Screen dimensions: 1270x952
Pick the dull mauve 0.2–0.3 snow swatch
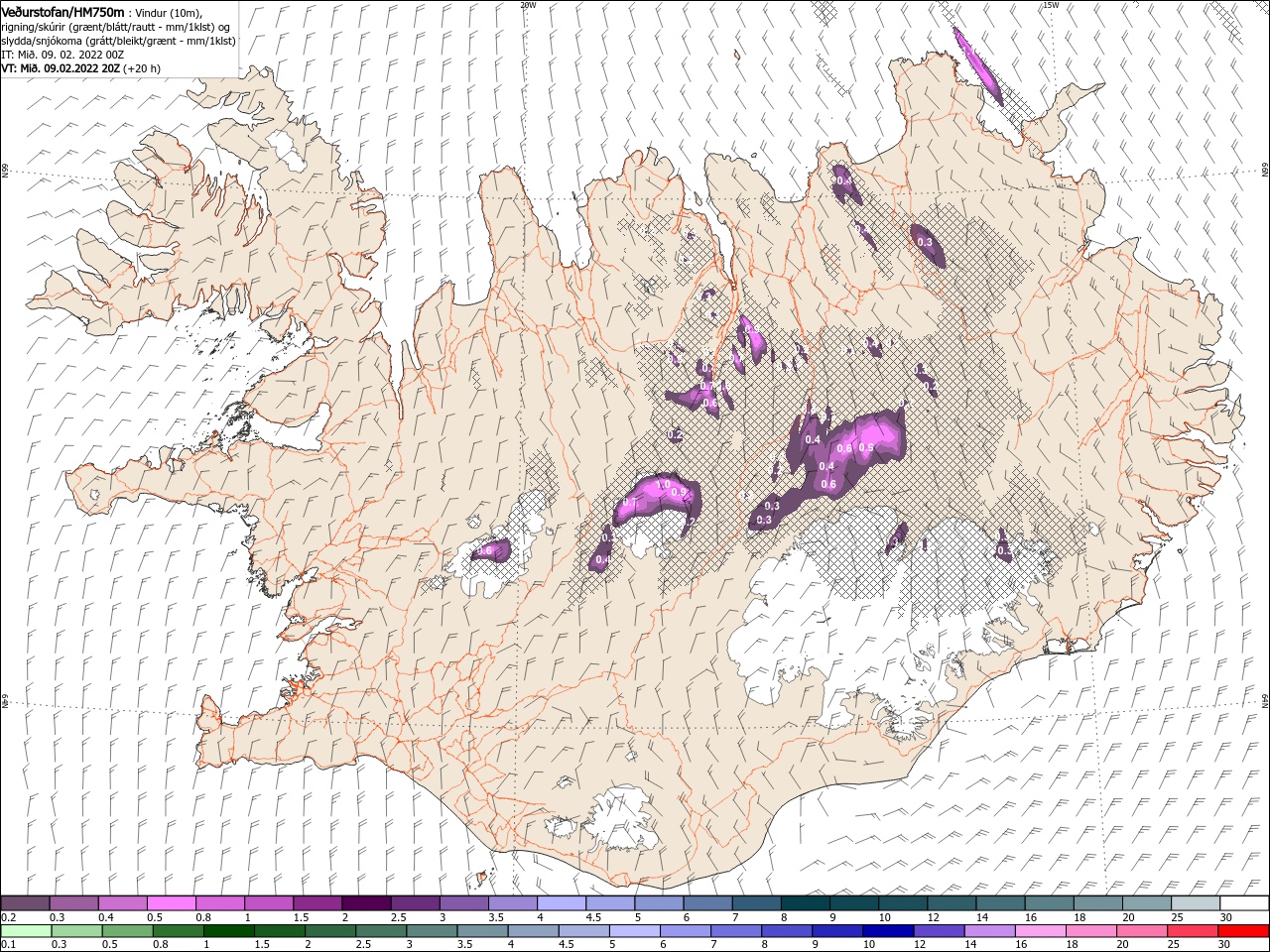25,903
